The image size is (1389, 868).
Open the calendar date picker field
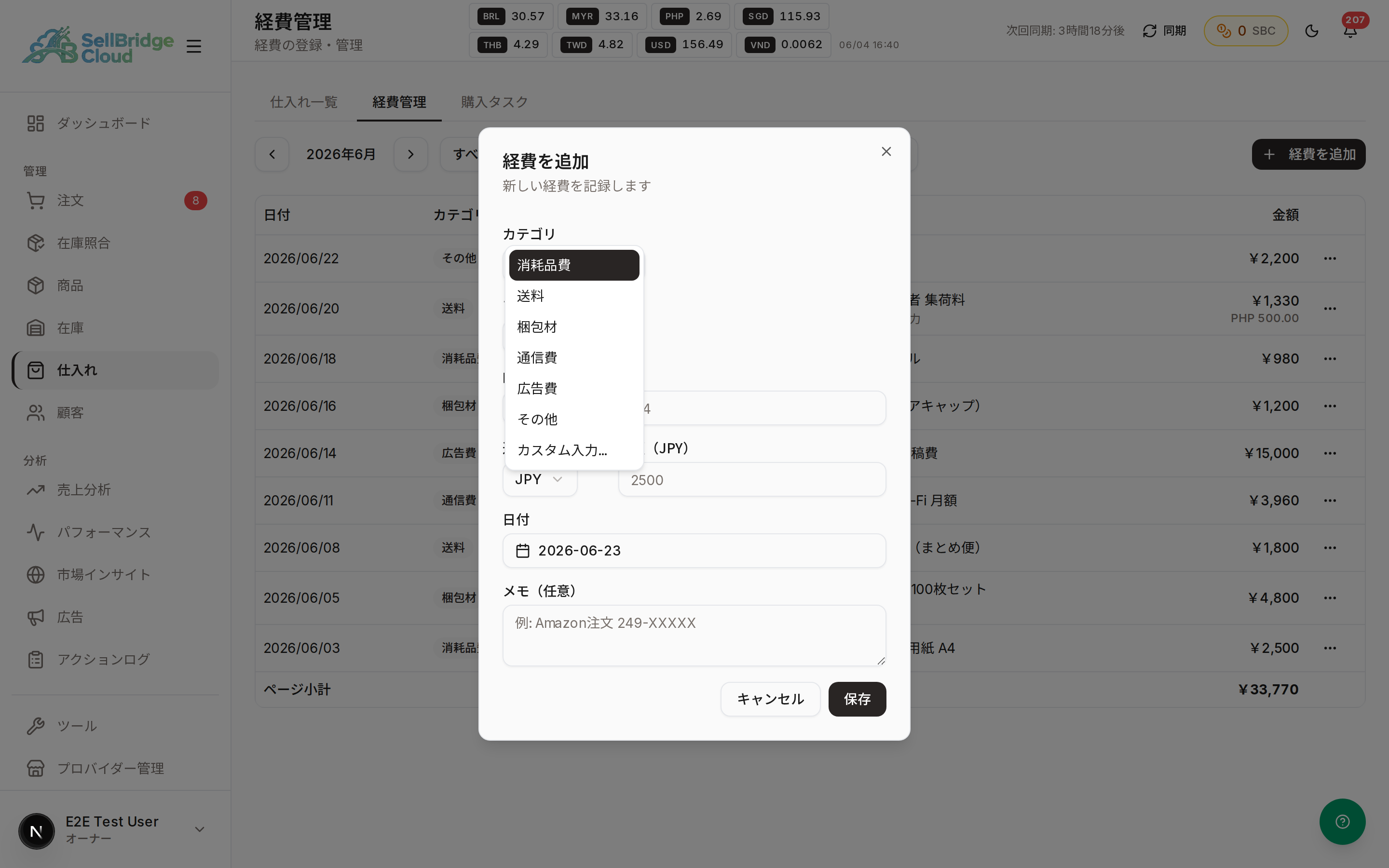[x=694, y=551]
